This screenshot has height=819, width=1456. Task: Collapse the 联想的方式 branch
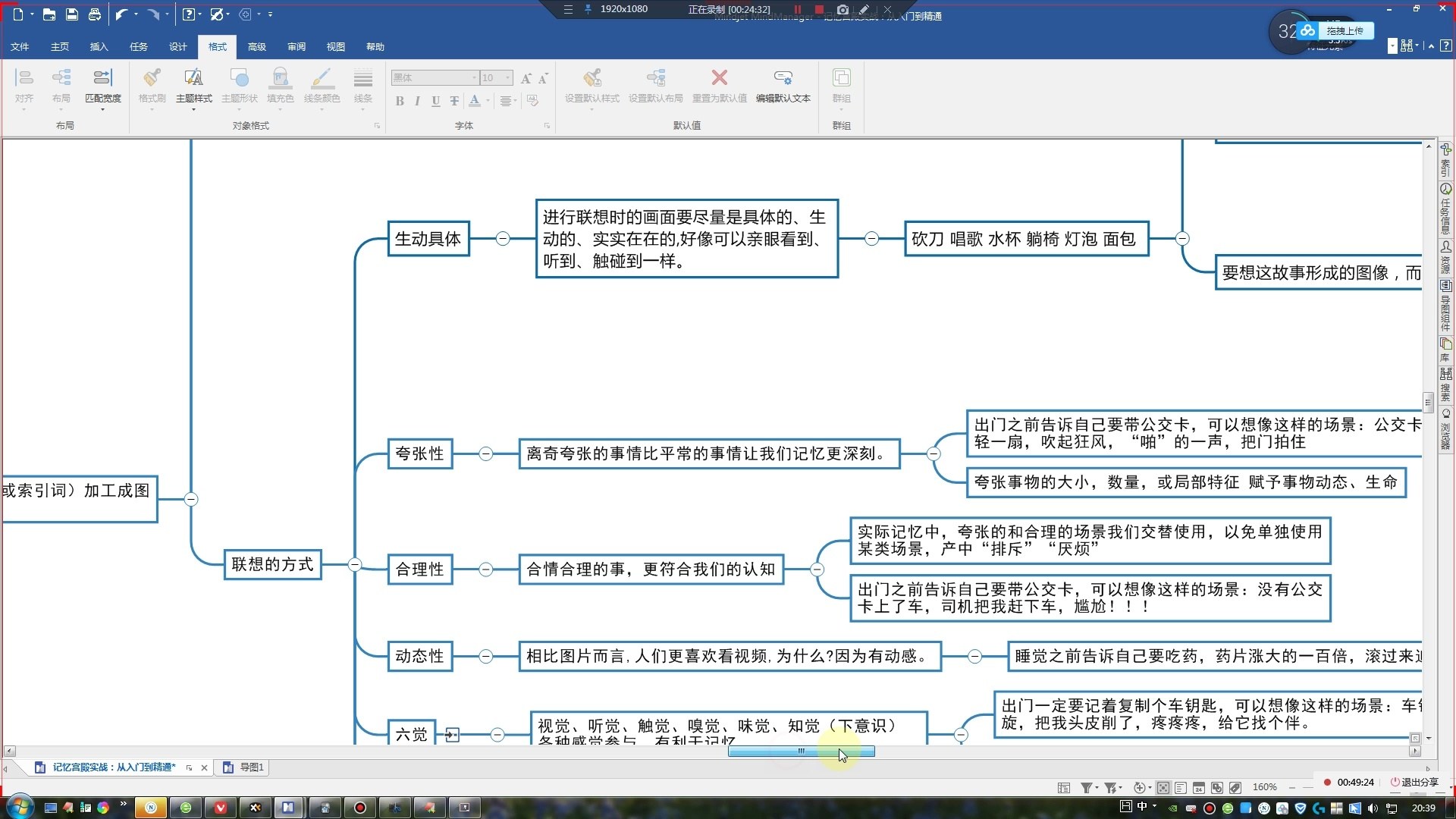[354, 564]
